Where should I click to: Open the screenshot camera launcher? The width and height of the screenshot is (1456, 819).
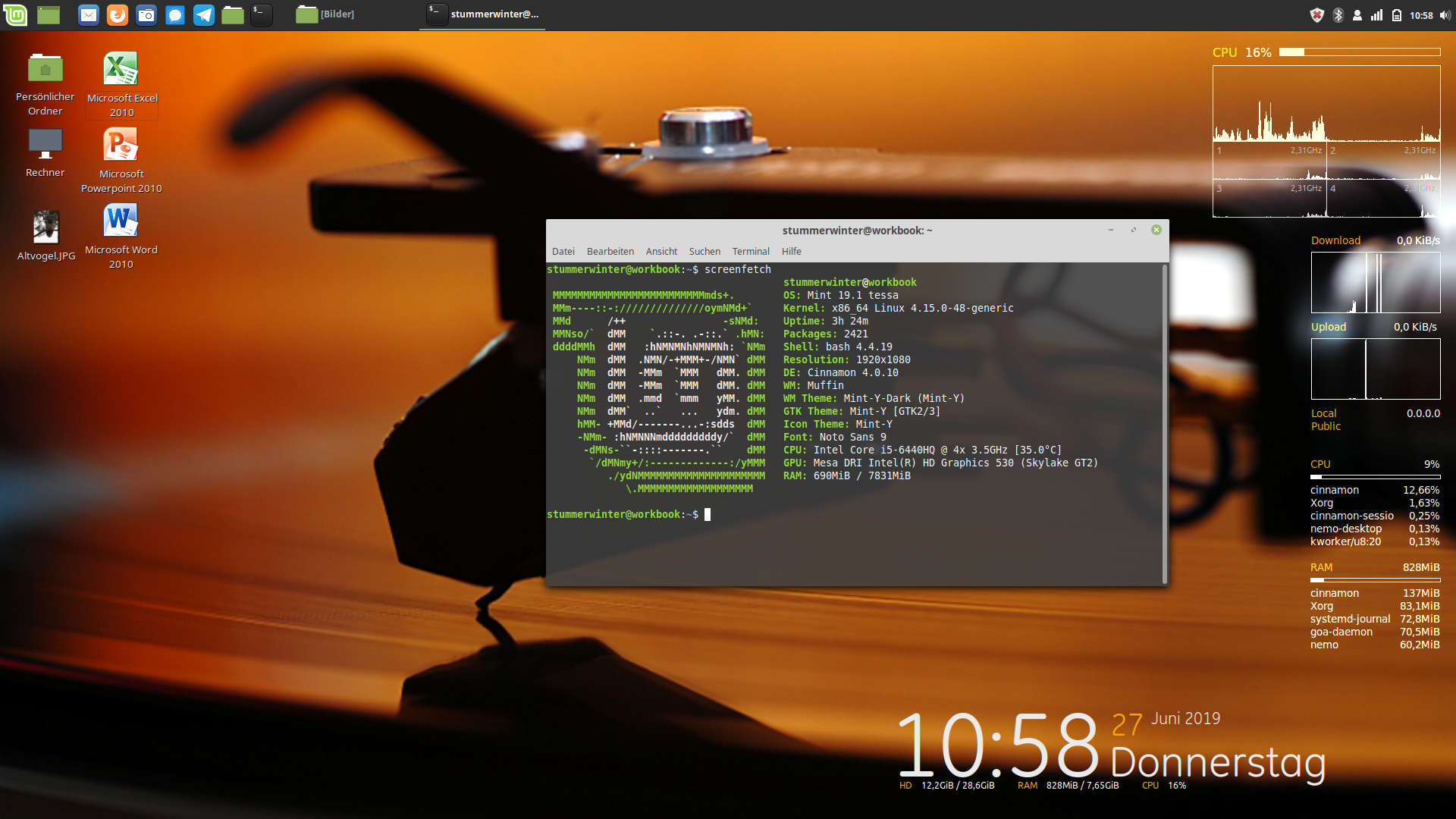point(146,14)
